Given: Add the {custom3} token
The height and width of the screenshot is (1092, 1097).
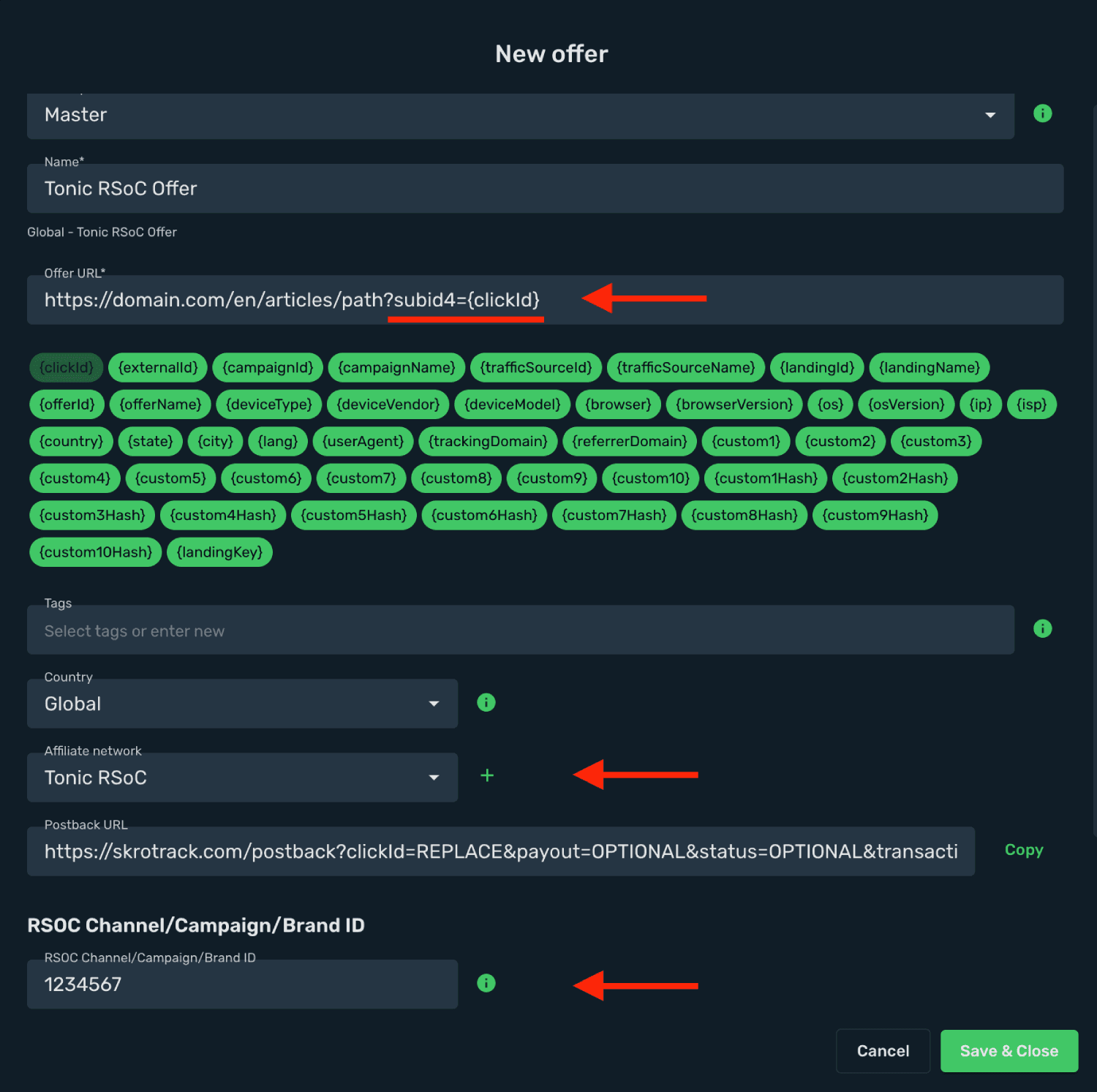Looking at the screenshot, I should (936, 441).
